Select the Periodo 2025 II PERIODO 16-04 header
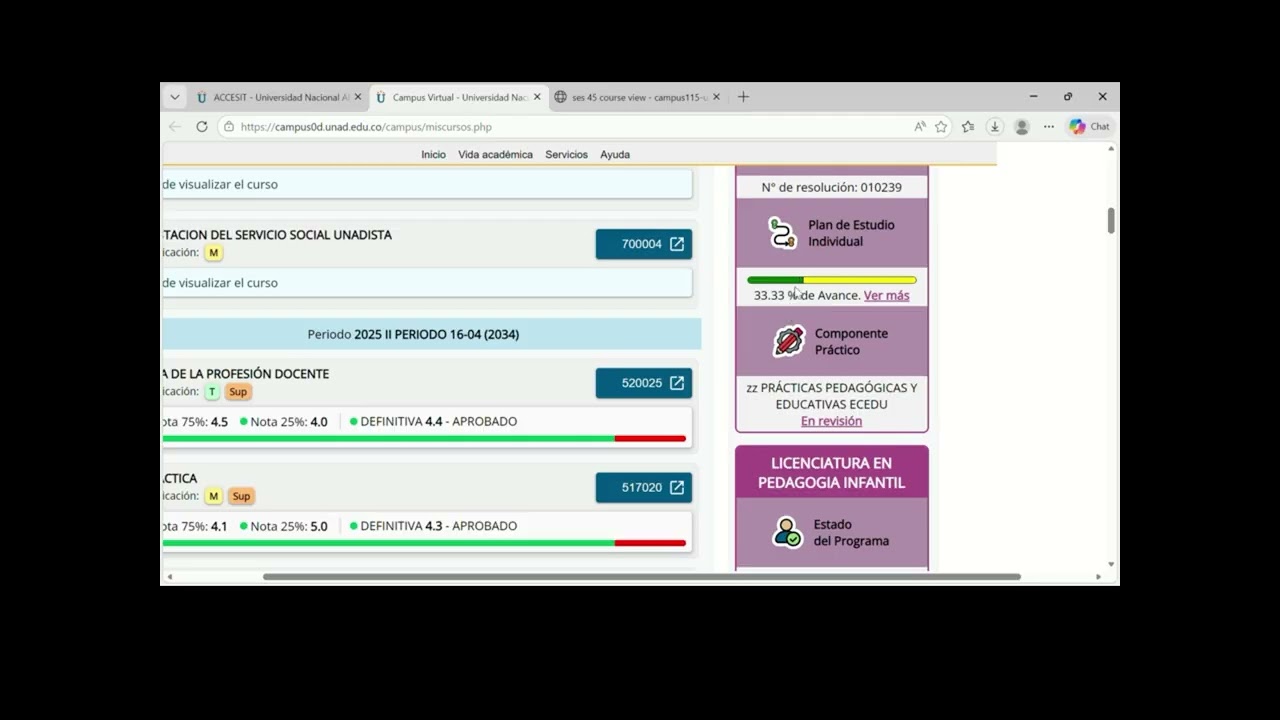 point(431,334)
